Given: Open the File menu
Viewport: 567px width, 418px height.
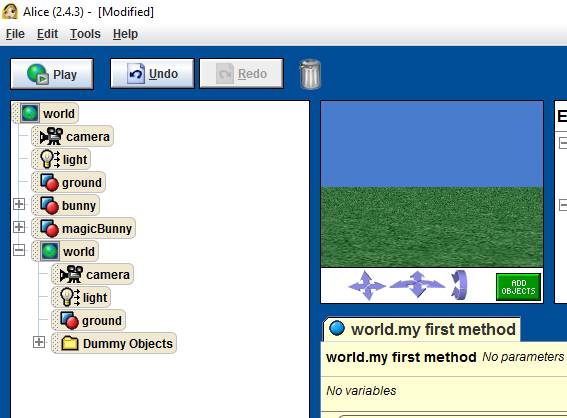Looking at the screenshot, I should pos(15,34).
